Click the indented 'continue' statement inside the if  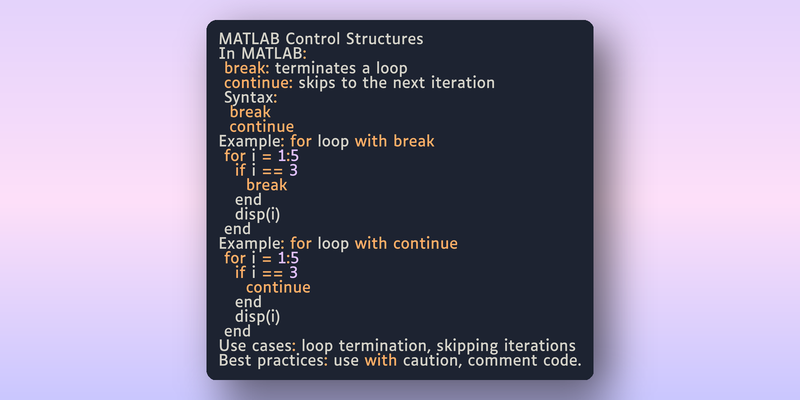(278, 287)
